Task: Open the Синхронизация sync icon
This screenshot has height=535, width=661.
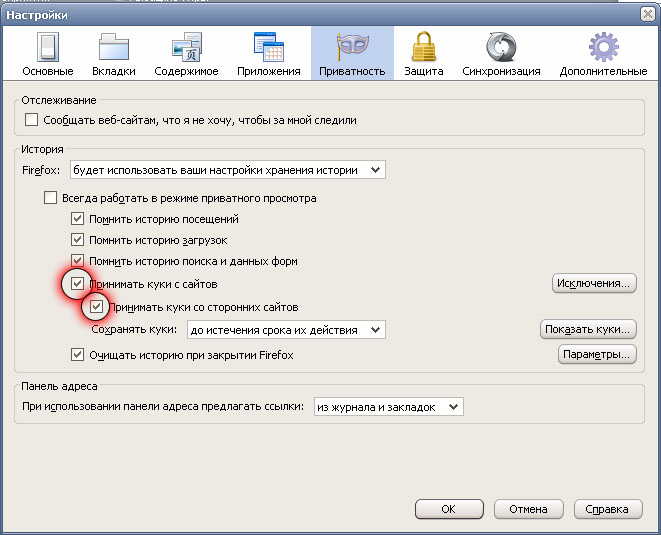Action: 501,49
